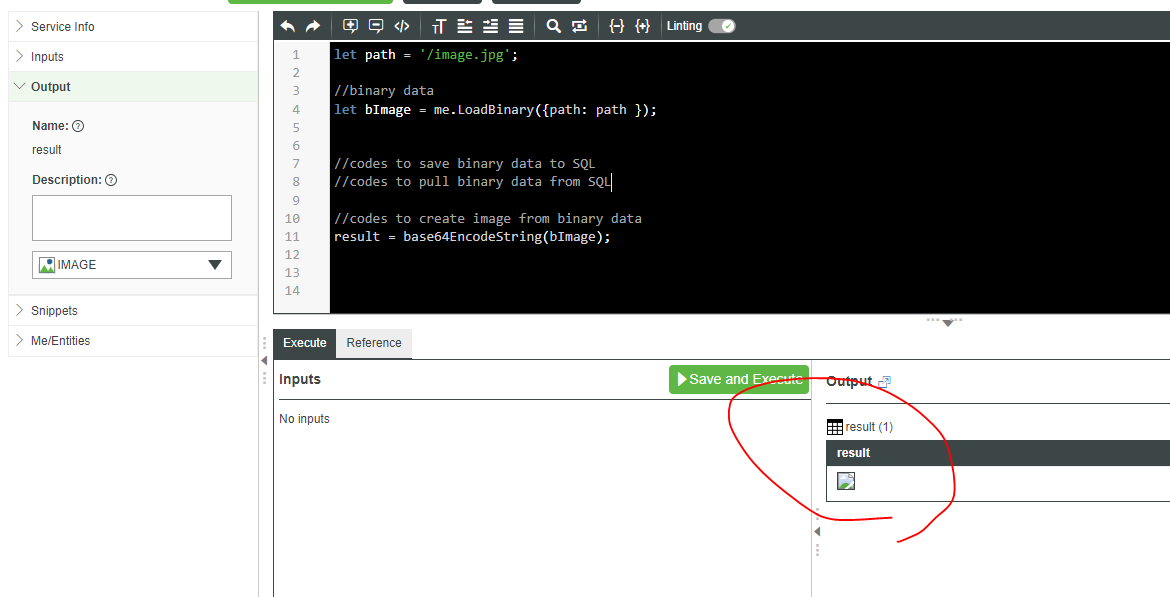Expand all code blocks with {+} icon
This screenshot has height=597, width=1170.
(643, 26)
